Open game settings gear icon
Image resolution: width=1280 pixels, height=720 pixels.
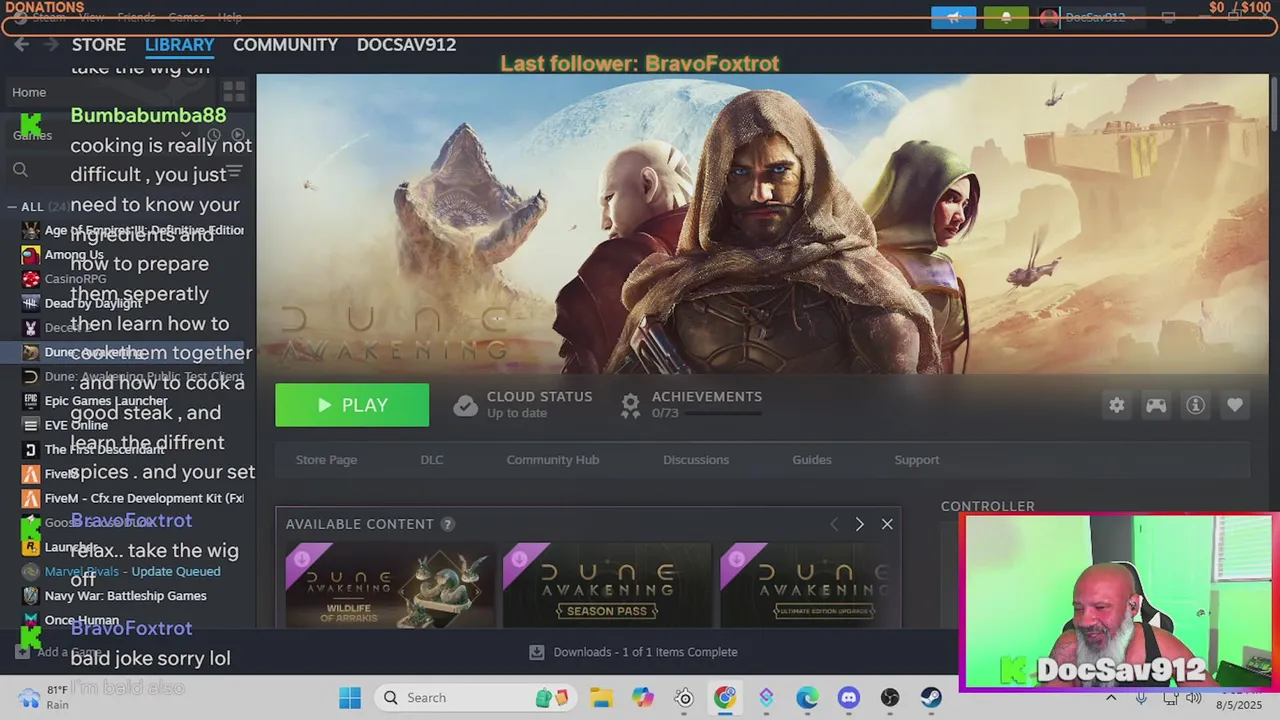pyautogui.click(x=1117, y=405)
